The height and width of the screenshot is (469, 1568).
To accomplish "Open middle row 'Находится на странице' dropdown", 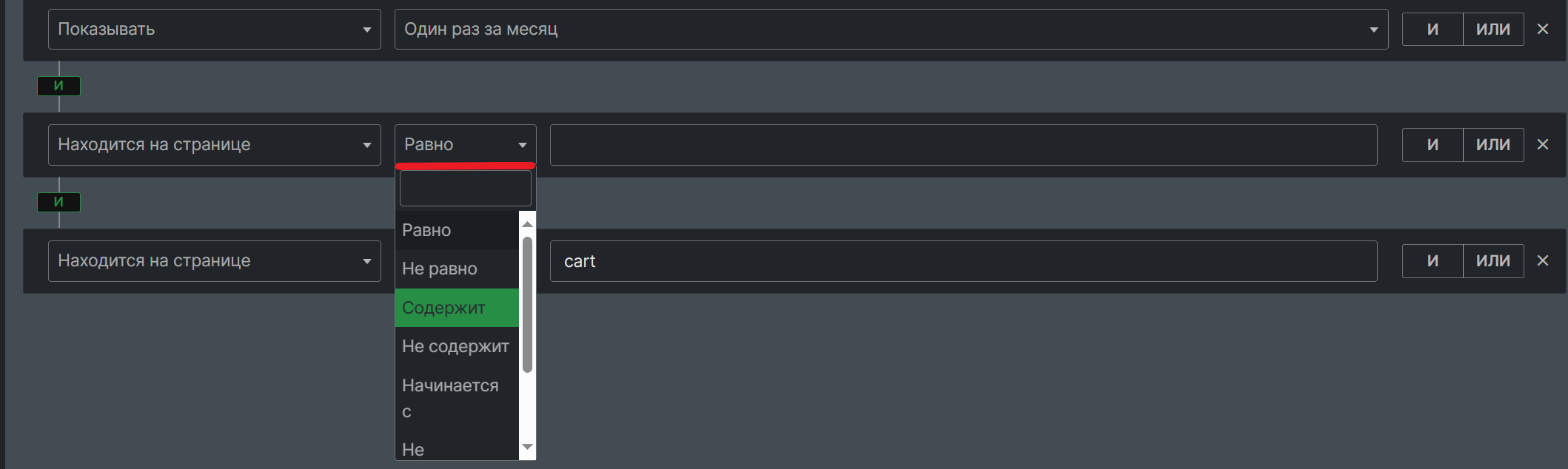I will 214,145.
